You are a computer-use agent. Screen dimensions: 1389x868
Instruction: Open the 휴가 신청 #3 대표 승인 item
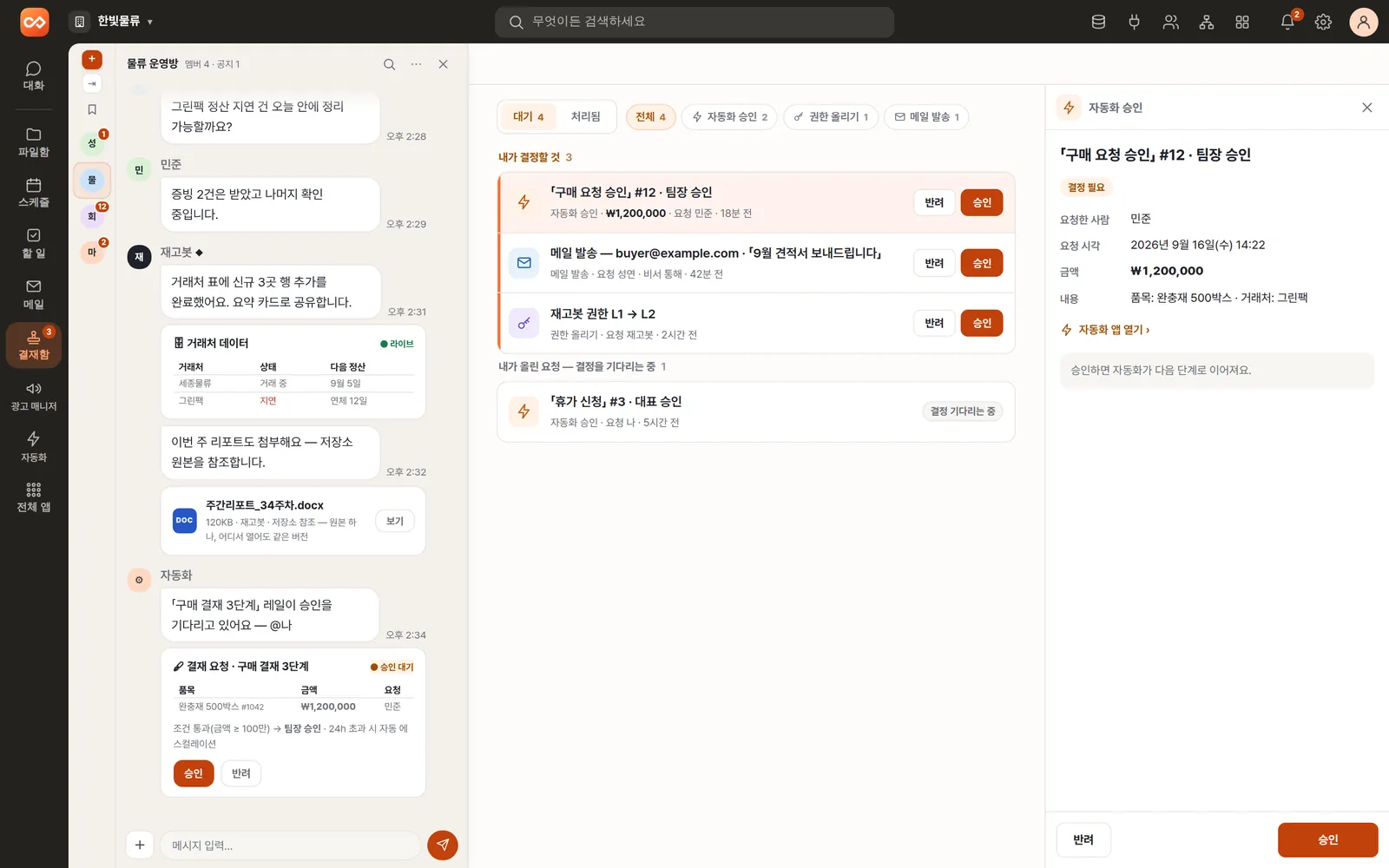tap(756, 411)
